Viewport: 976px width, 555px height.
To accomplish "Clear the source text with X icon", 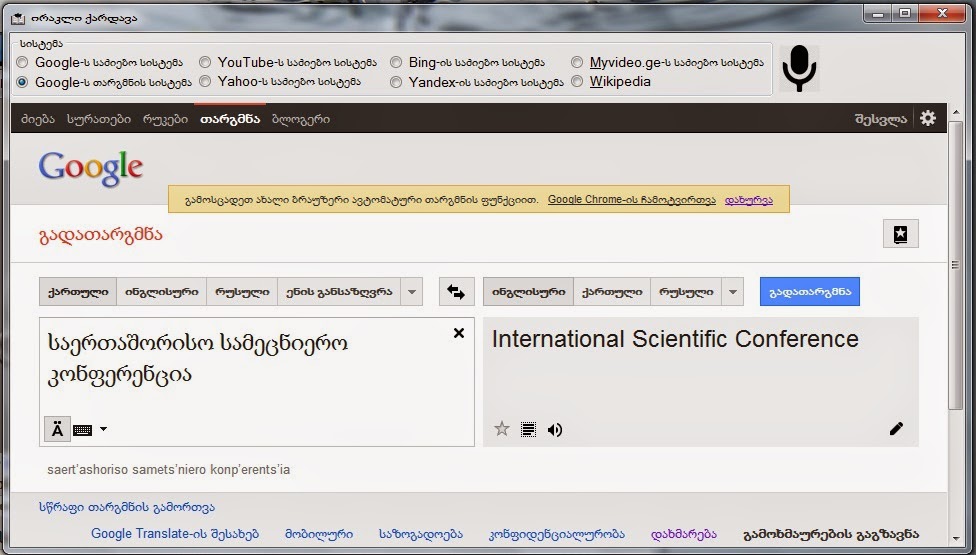I will (x=459, y=333).
